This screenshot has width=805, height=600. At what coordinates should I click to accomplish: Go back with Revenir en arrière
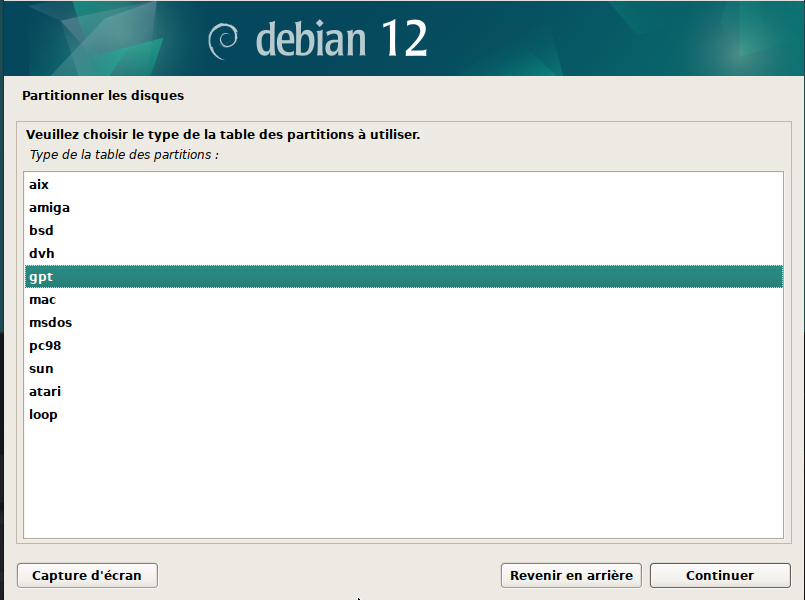571,575
